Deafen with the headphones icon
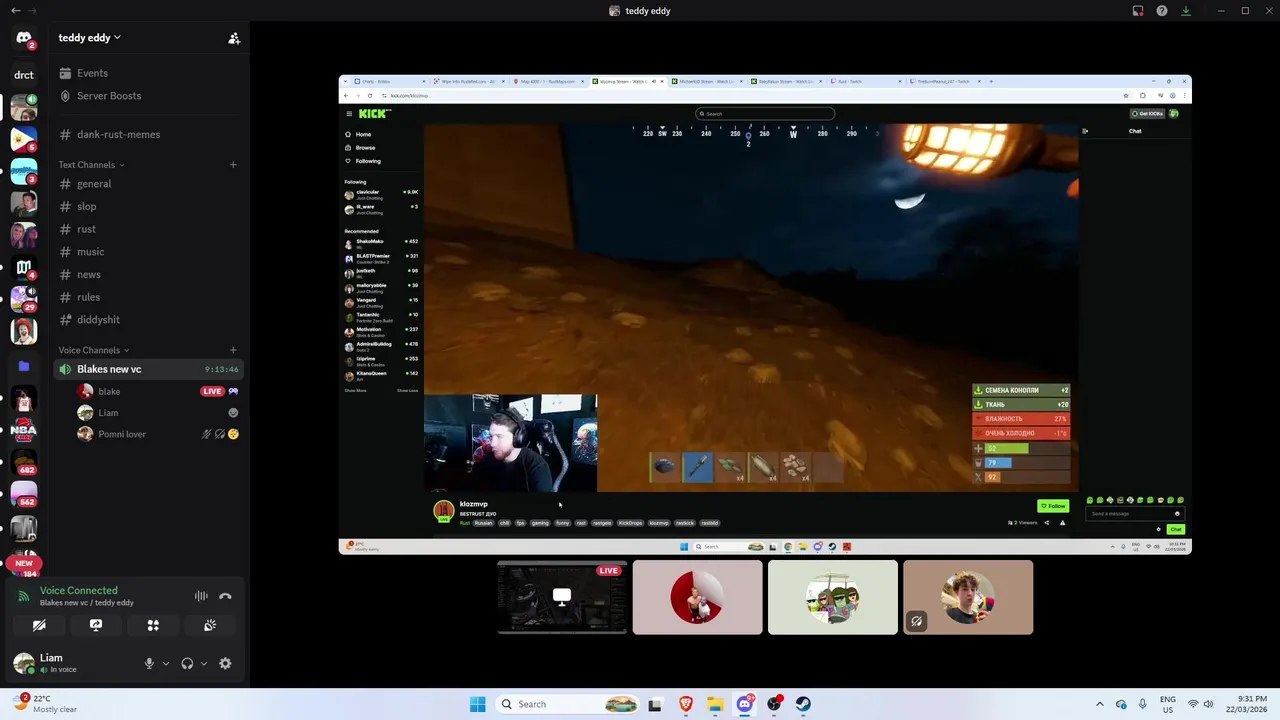The image size is (1280, 720). coord(187,663)
